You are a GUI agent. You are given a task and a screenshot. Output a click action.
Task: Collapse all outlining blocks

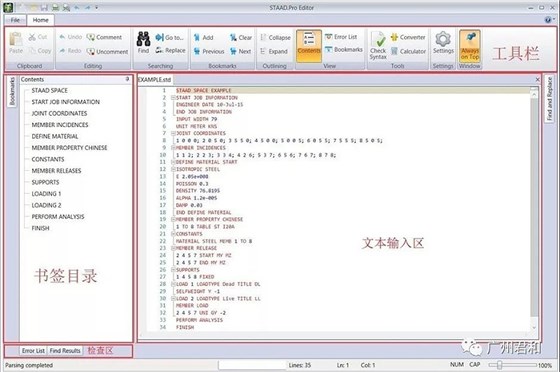click(275, 37)
